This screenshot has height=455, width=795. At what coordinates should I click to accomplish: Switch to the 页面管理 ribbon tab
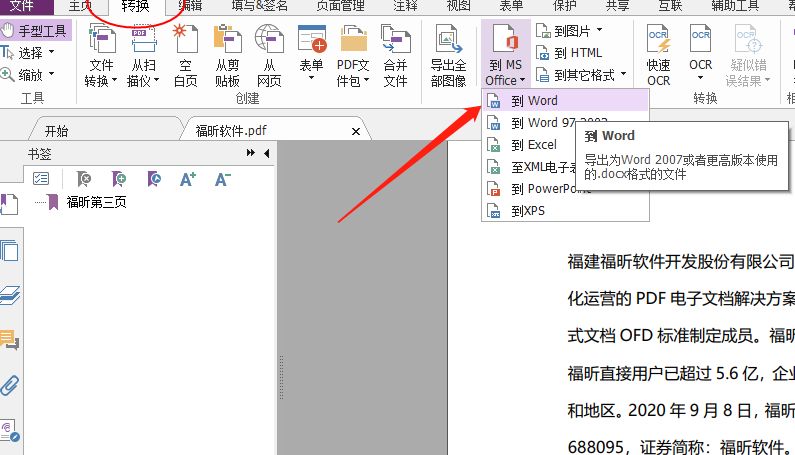(340, 6)
